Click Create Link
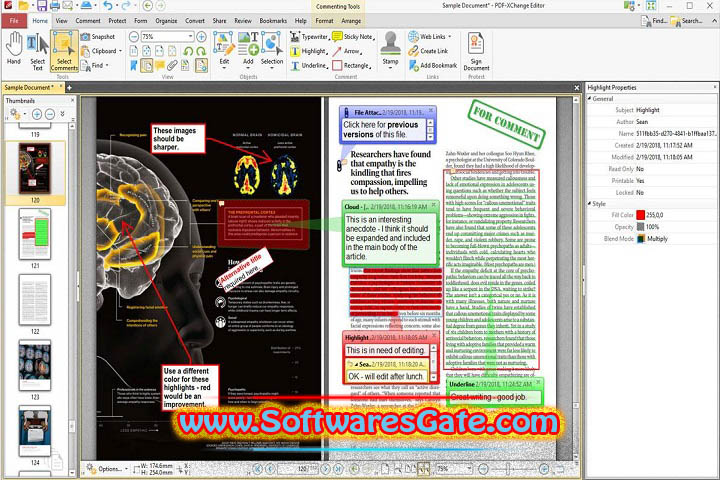Screen dimensions: 720x480 [428, 51]
